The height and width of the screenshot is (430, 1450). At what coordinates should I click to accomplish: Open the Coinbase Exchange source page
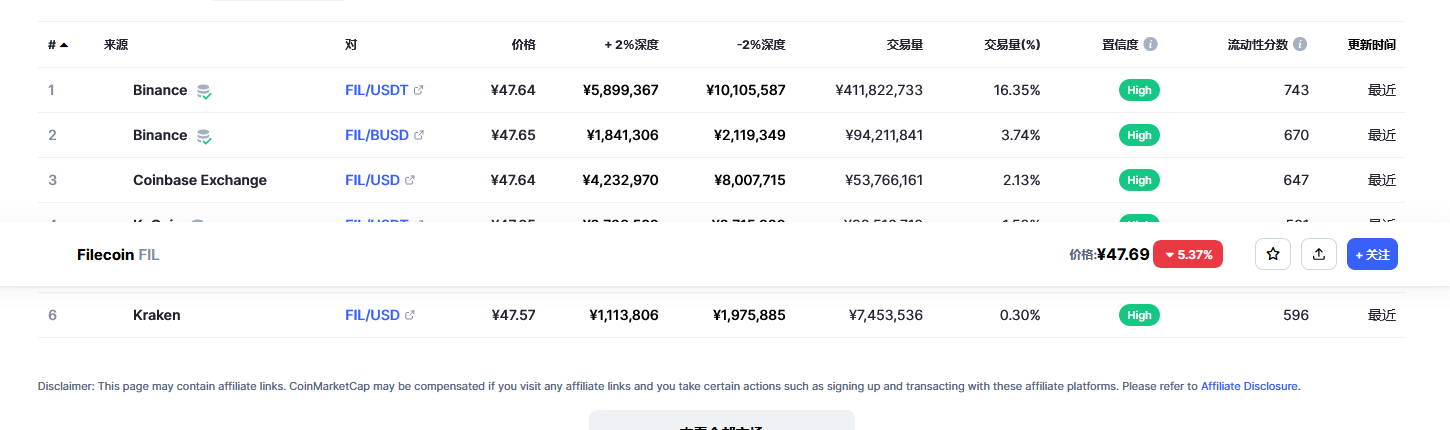199,180
